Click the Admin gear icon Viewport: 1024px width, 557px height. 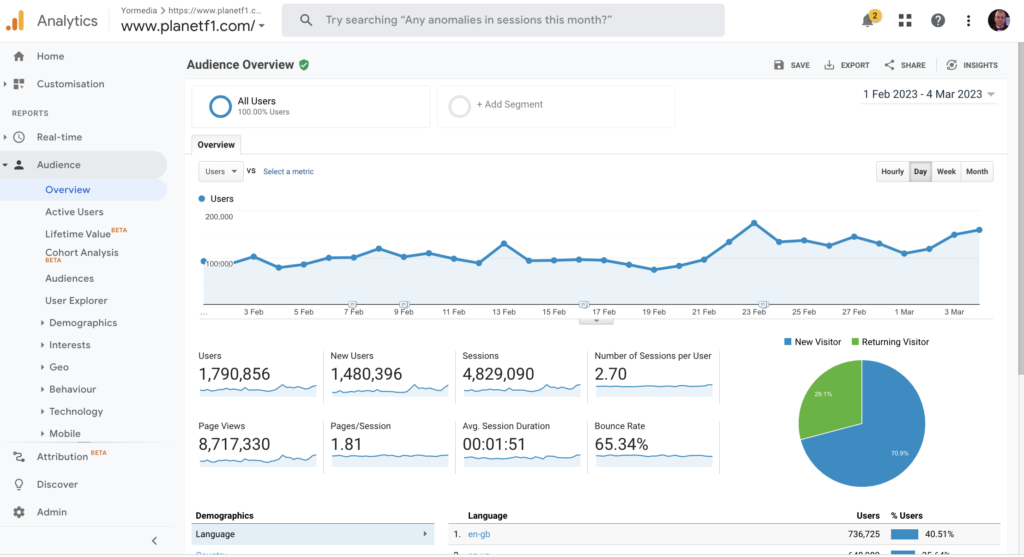pos(19,512)
